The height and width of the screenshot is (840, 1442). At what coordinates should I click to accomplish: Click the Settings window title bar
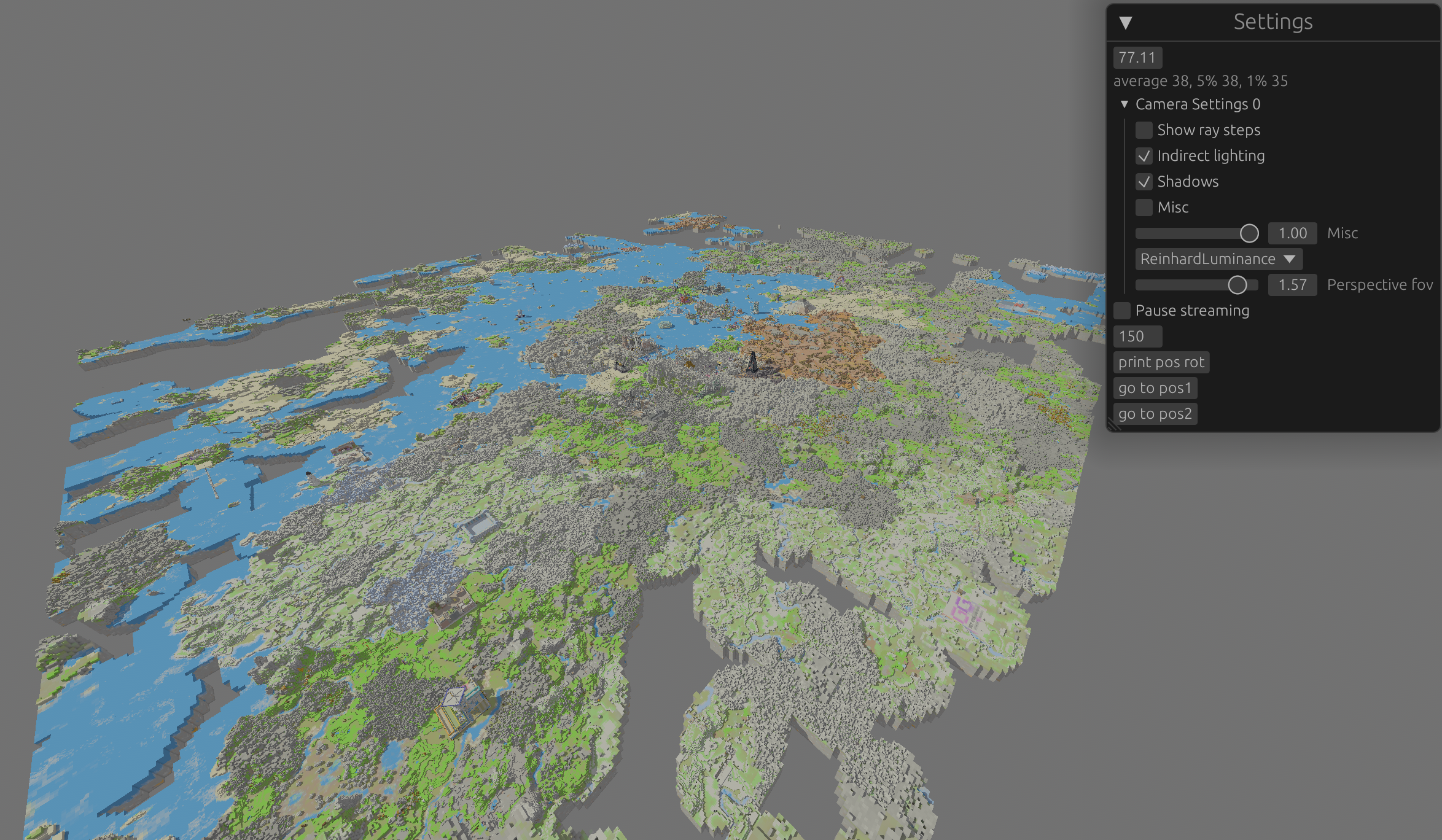[x=1272, y=22]
